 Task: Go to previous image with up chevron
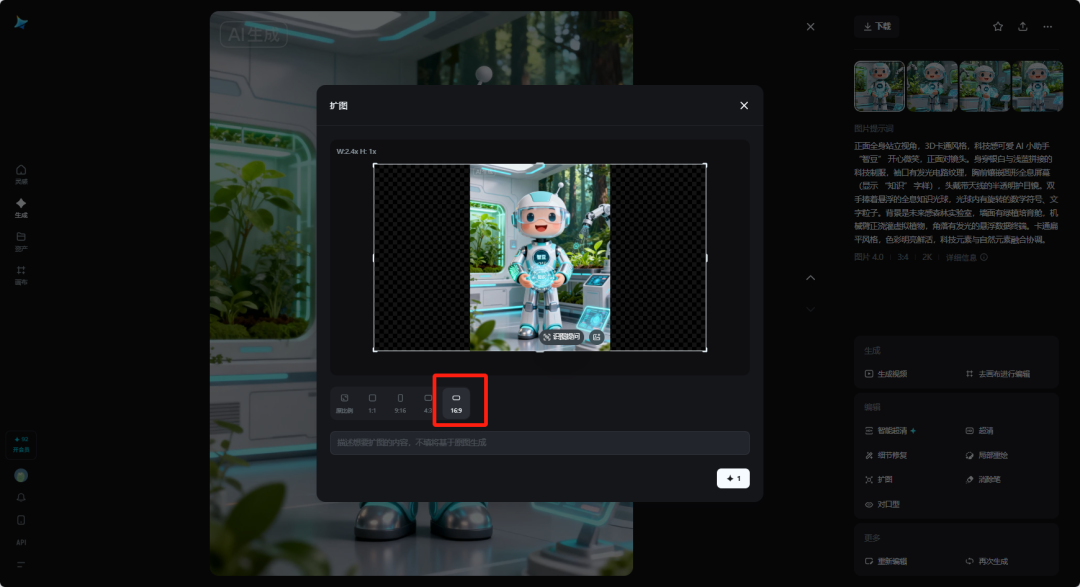(810, 277)
